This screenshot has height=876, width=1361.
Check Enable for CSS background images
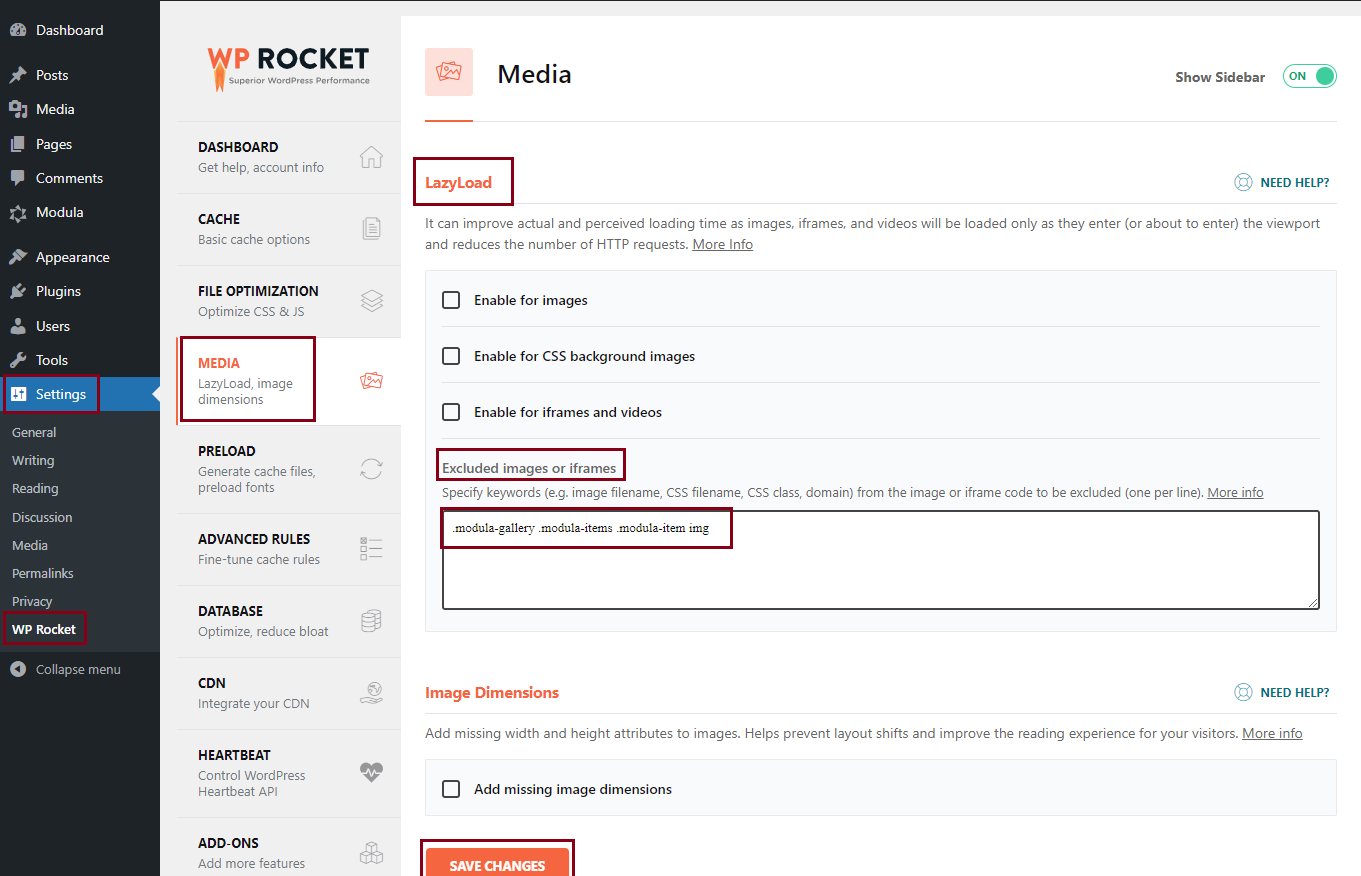(451, 356)
